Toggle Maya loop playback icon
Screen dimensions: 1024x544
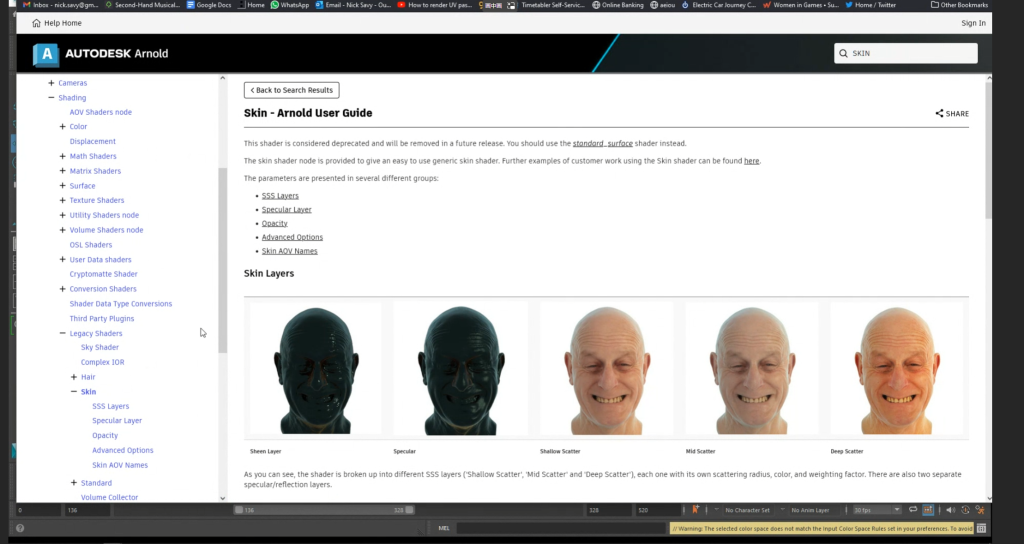pos(912,510)
